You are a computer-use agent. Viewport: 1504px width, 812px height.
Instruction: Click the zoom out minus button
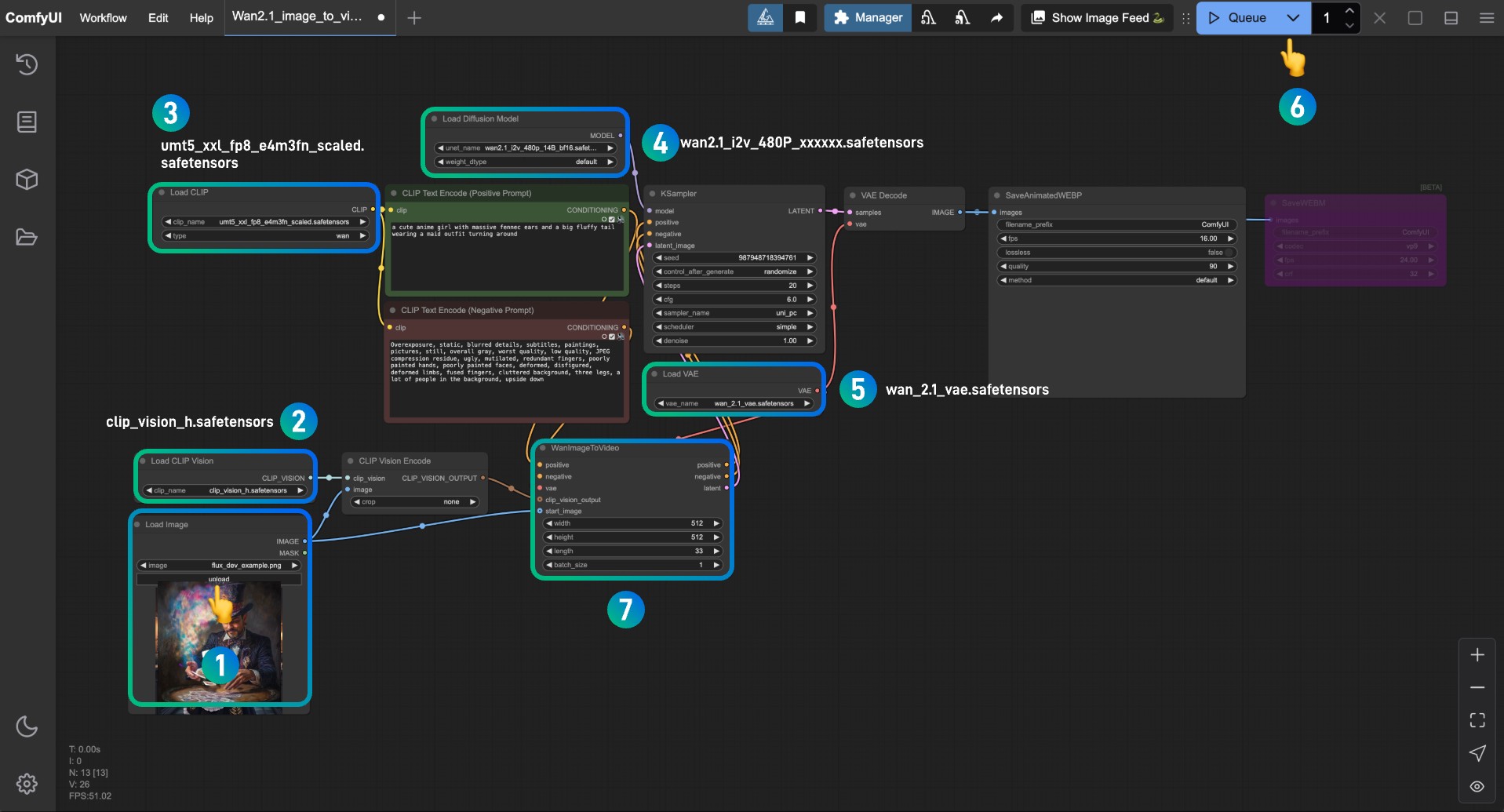1477,687
